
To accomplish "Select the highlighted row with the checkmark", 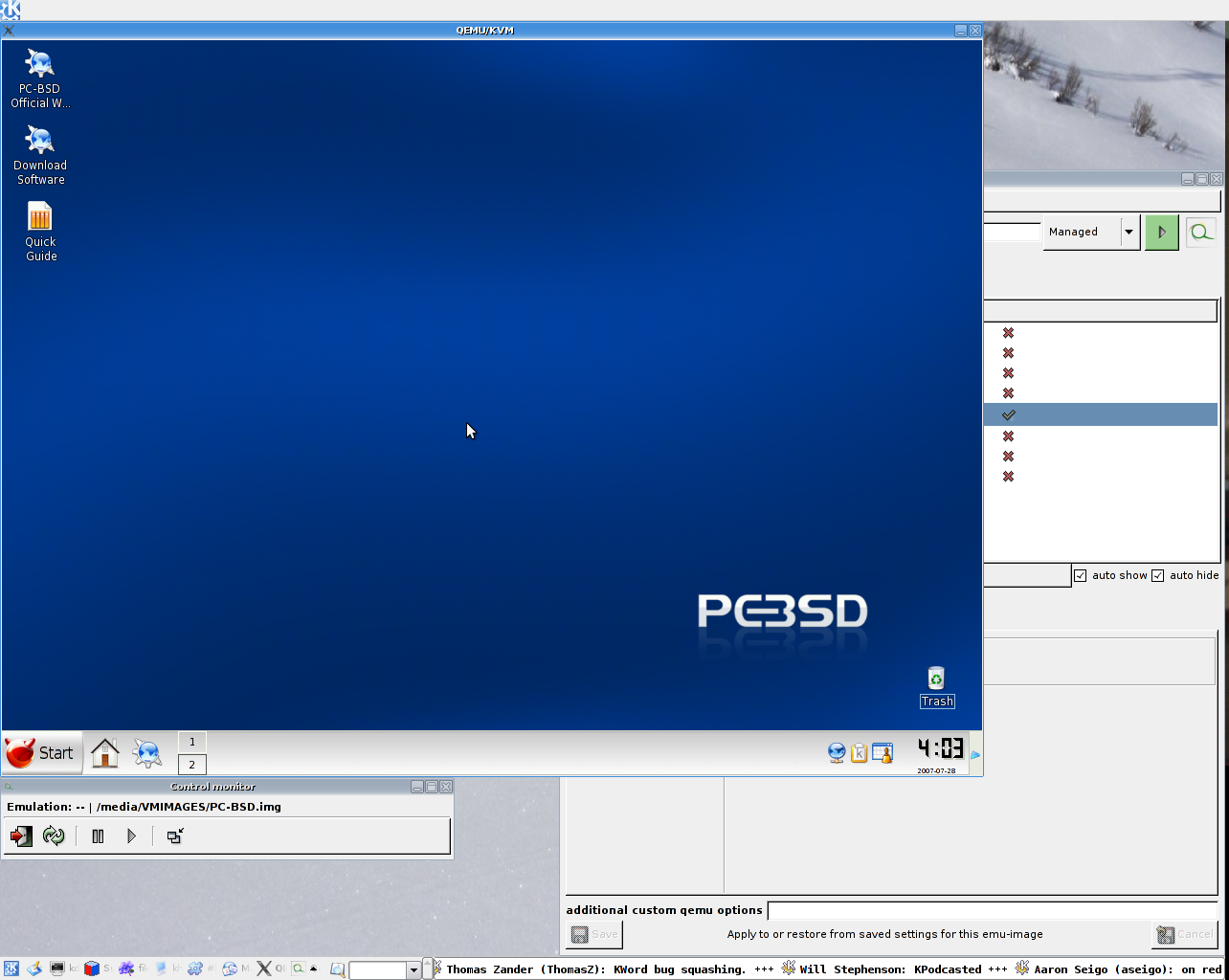I will coord(1101,414).
